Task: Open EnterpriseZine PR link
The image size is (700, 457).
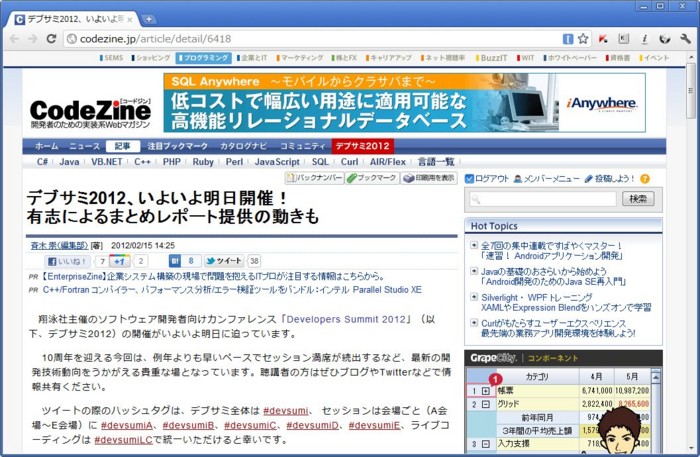Action: coord(213,277)
